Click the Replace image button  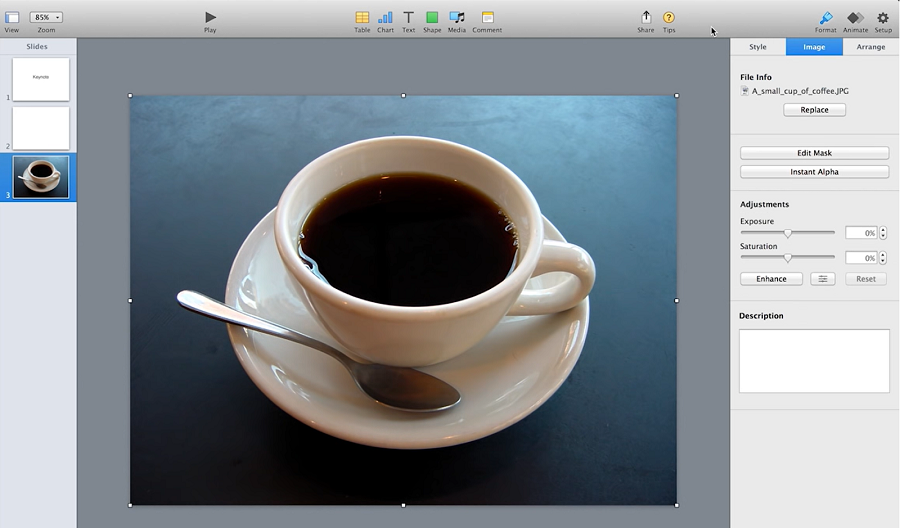coord(814,110)
